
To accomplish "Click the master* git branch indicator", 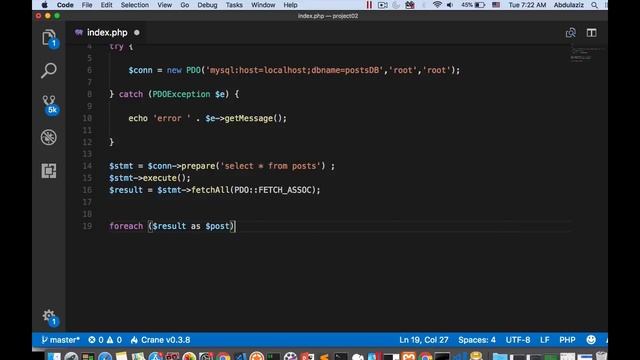I will (x=60, y=340).
